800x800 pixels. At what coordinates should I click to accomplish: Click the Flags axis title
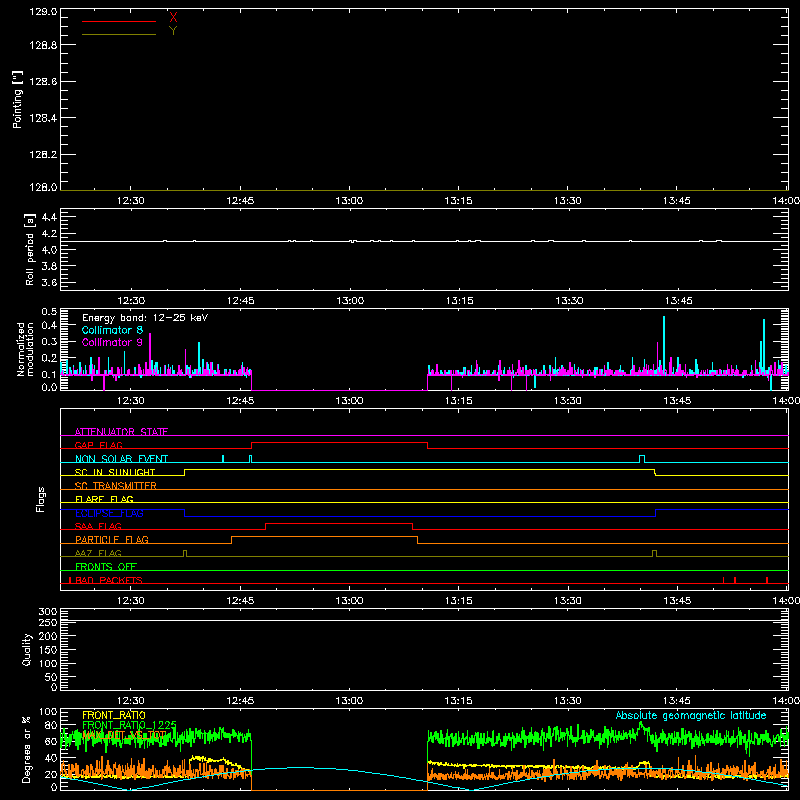[x=41, y=499]
